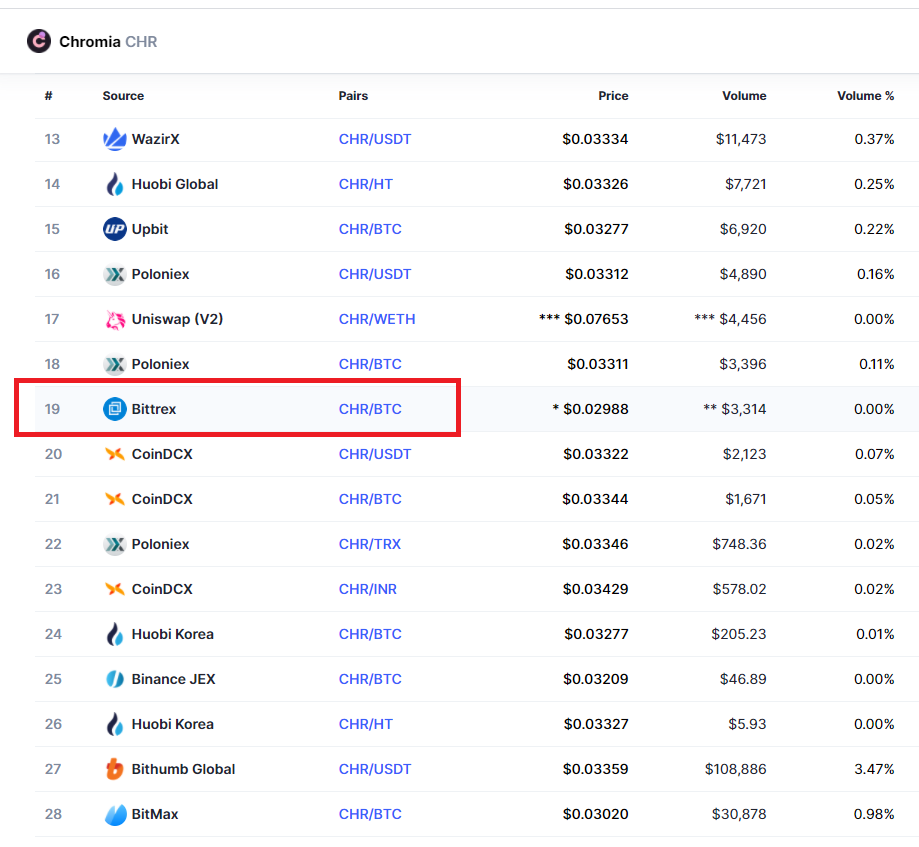
Task: Click the CoinDCX icon in row 20
Action: coord(115,454)
